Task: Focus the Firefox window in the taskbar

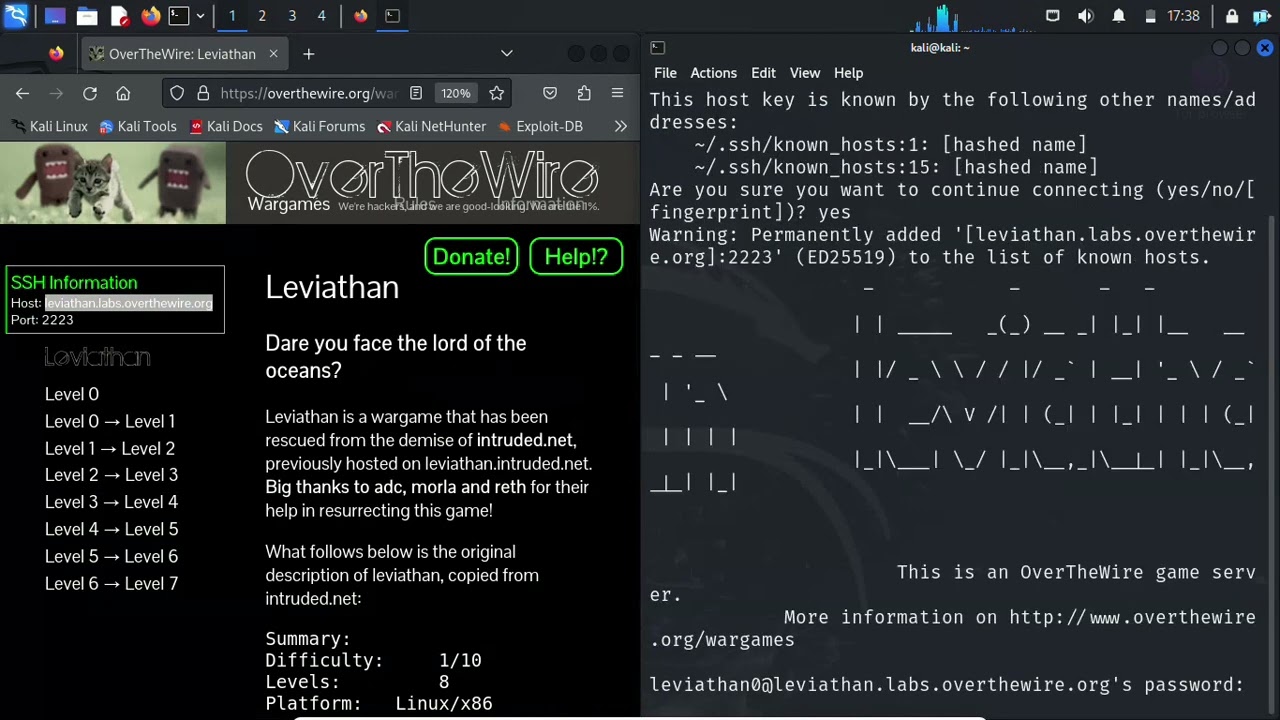Action: 361,16
